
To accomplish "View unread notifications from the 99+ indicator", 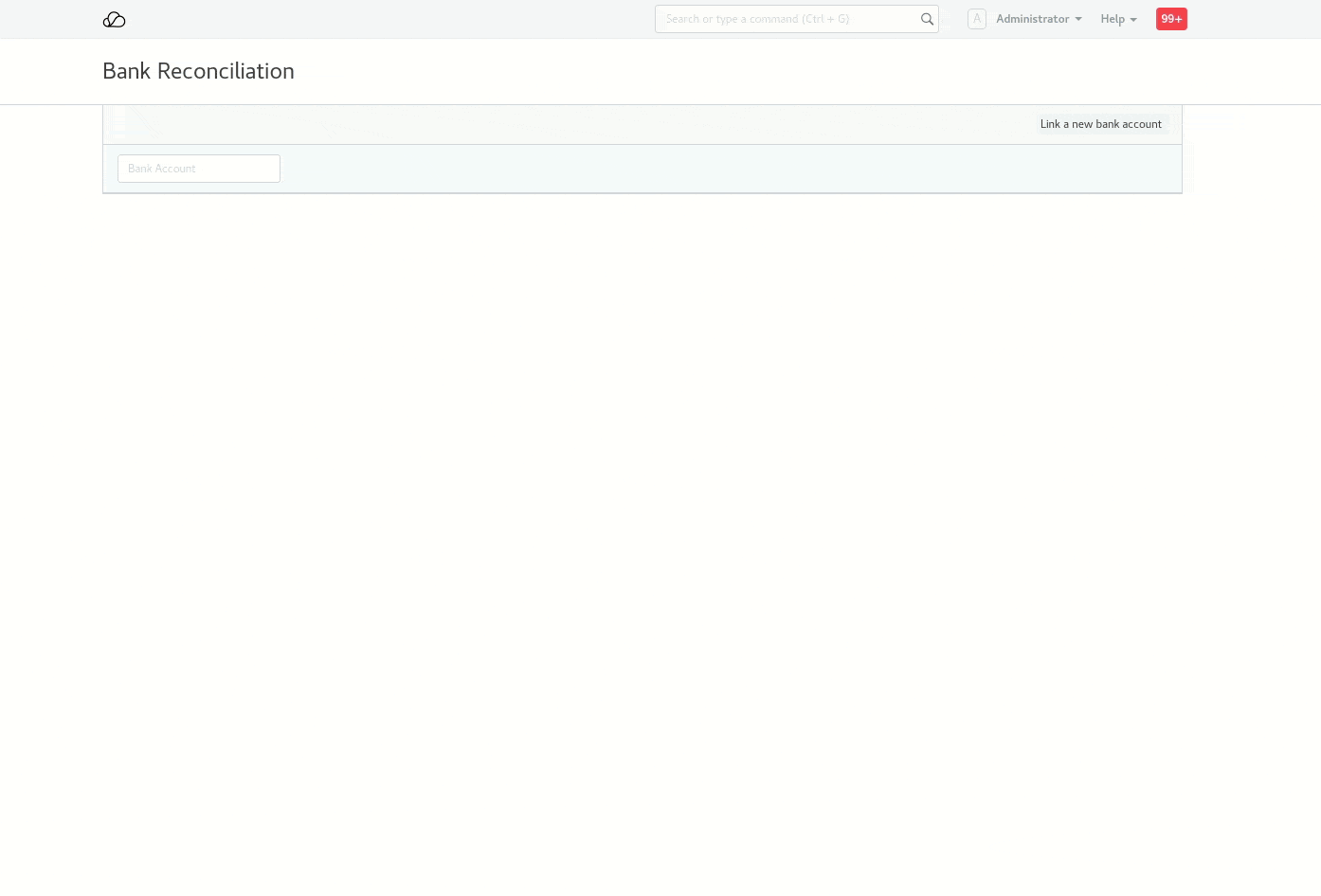I will (1171, 19).
